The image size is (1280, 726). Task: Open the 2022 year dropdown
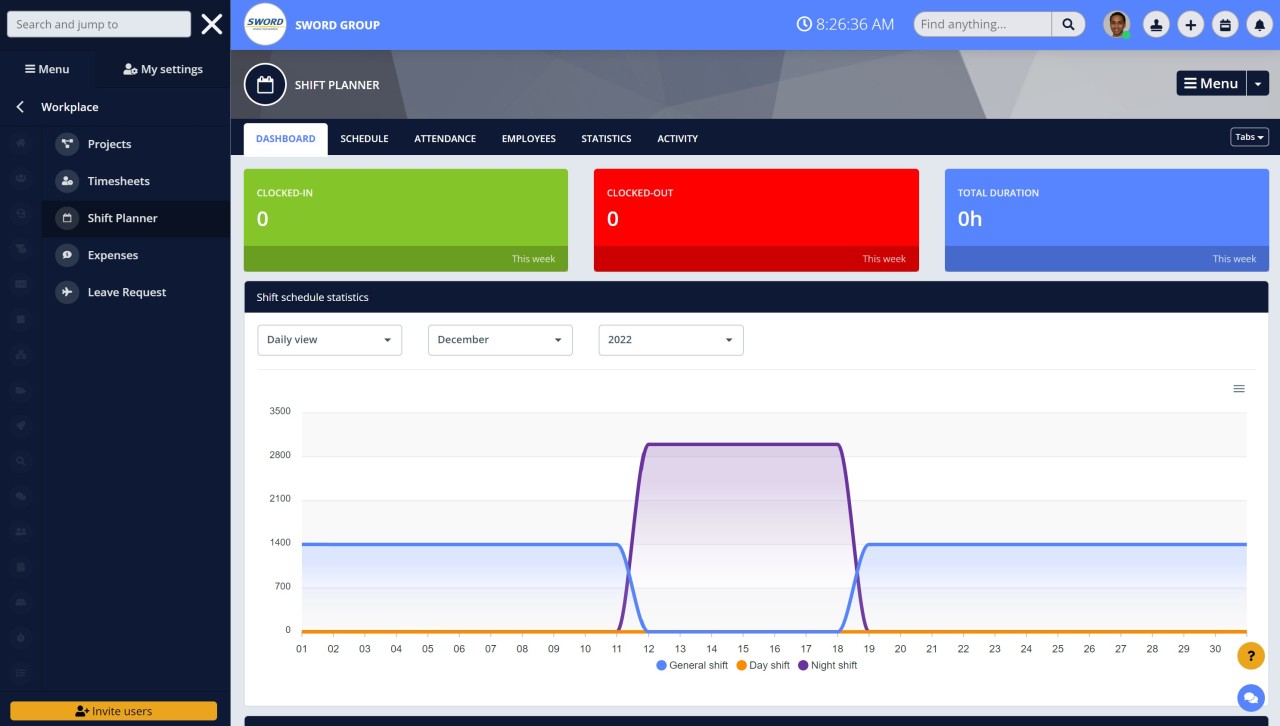click(x=670, y=340)
